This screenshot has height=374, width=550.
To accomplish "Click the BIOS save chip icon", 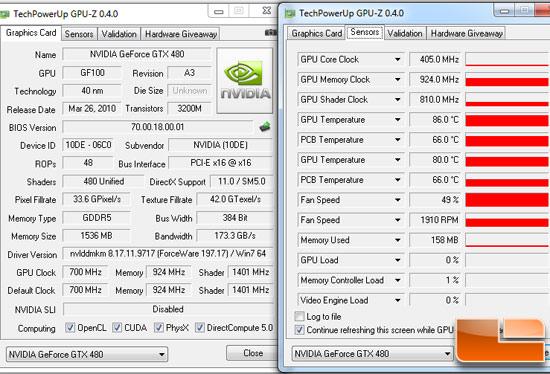I will point(265,127).
